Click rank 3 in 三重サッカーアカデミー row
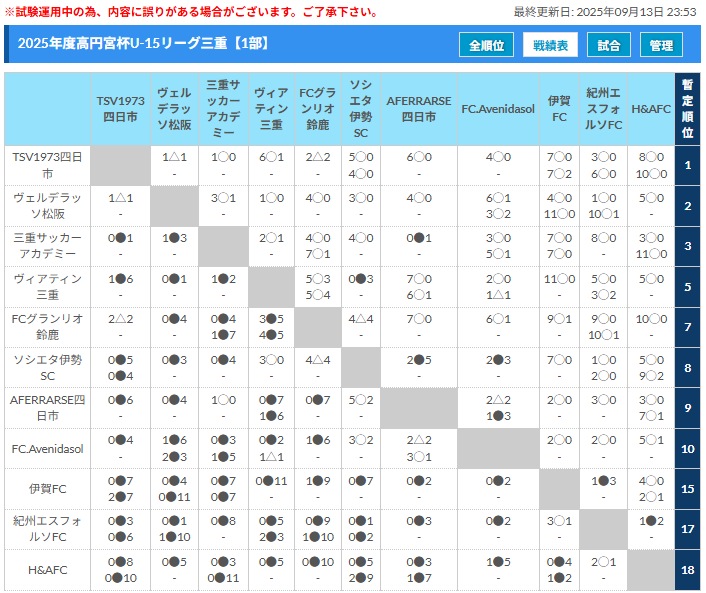 click(688, 246)
